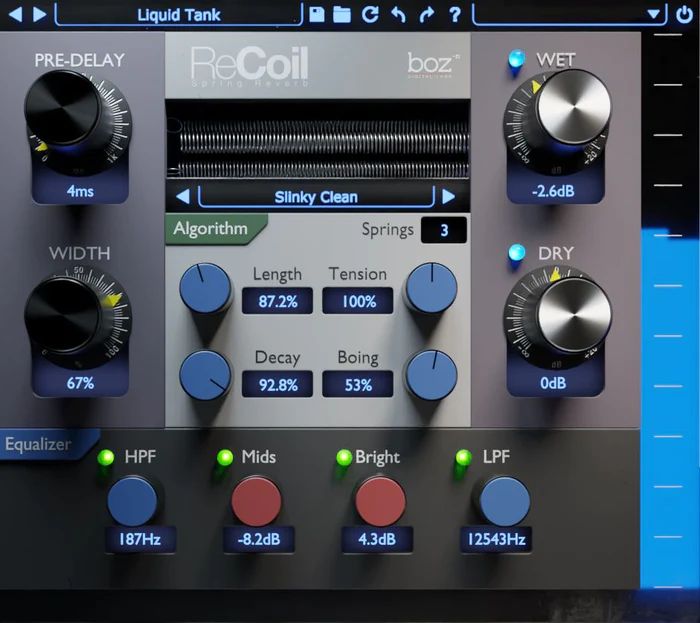Image resolution: width=700 pixels, height=623 pixels.
Task: Toggle the plugin power bypass icon
Action: tap(683, 14)
